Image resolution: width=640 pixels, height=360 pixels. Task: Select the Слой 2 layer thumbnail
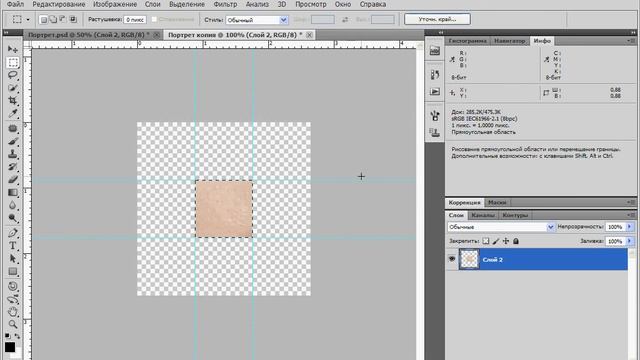click(469, 259)
